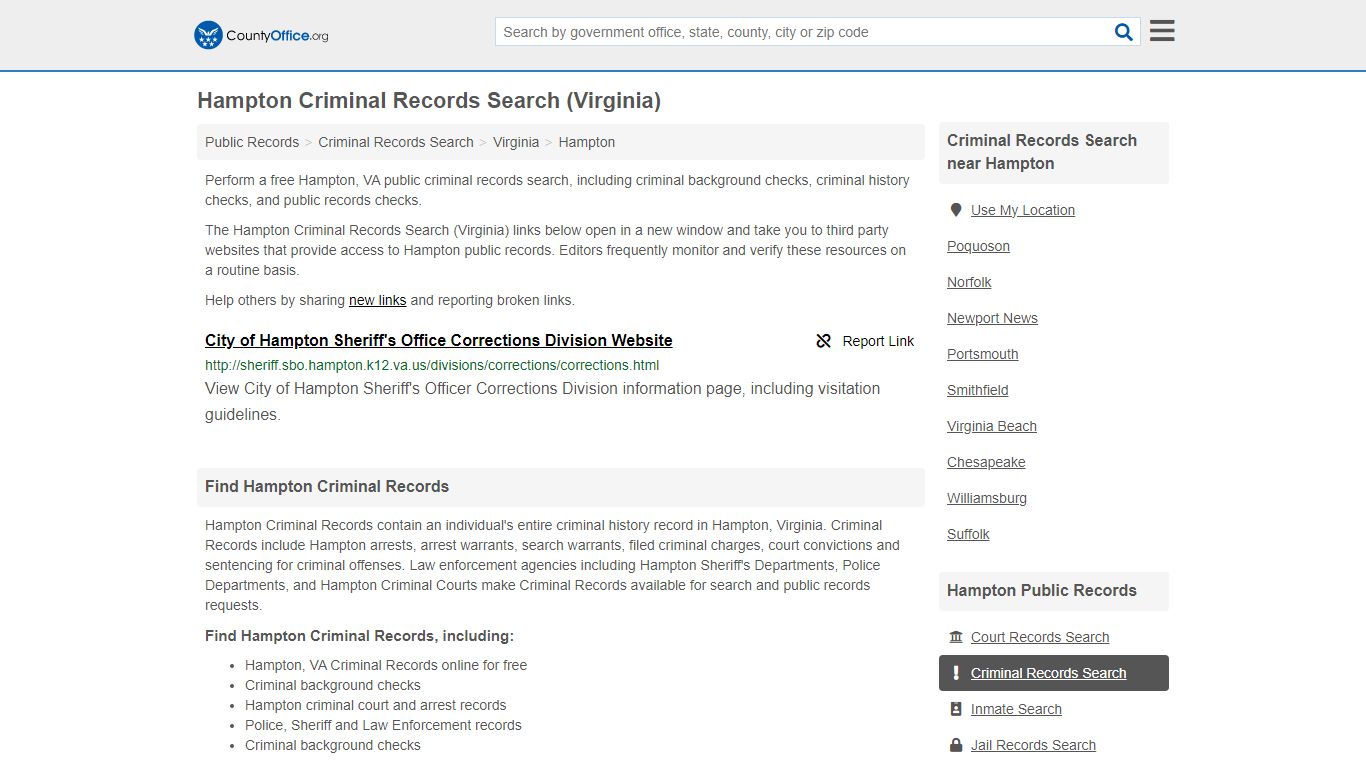Open Chesapeake nearby city link
This screenshot has width=1366, height=768.
[x=986, y=462]
